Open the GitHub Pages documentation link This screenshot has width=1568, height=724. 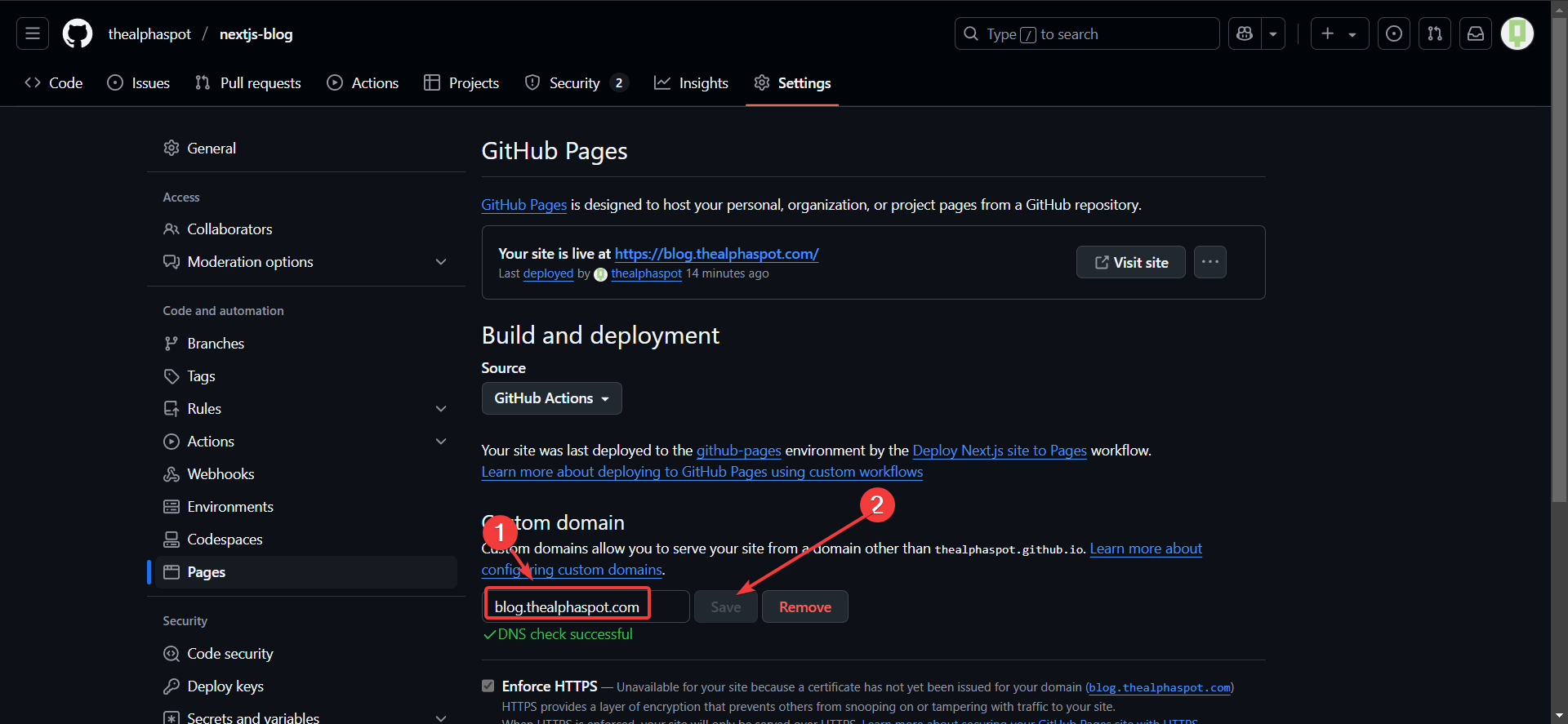pos(523,205)
